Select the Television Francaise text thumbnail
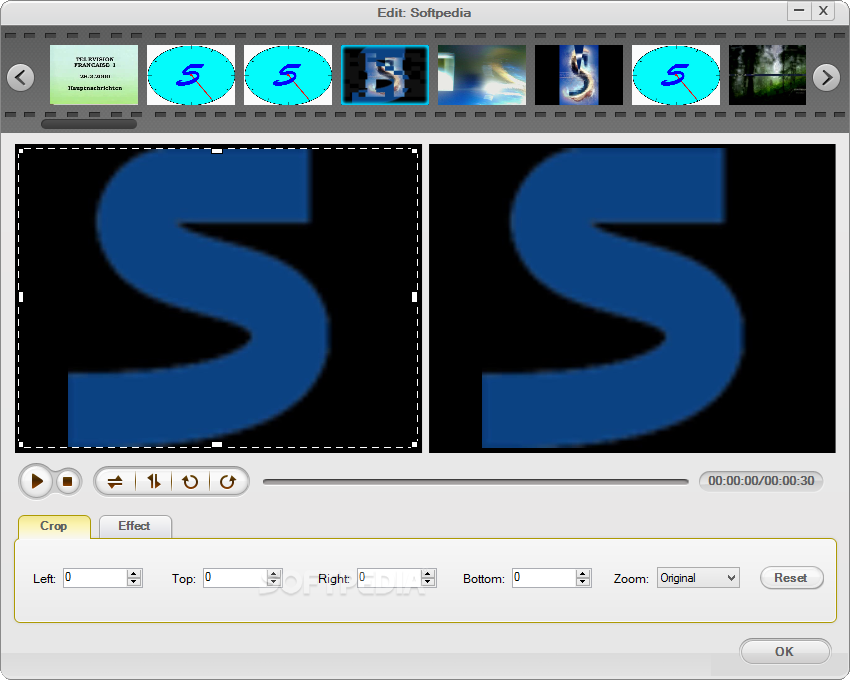 pos(94,75)
